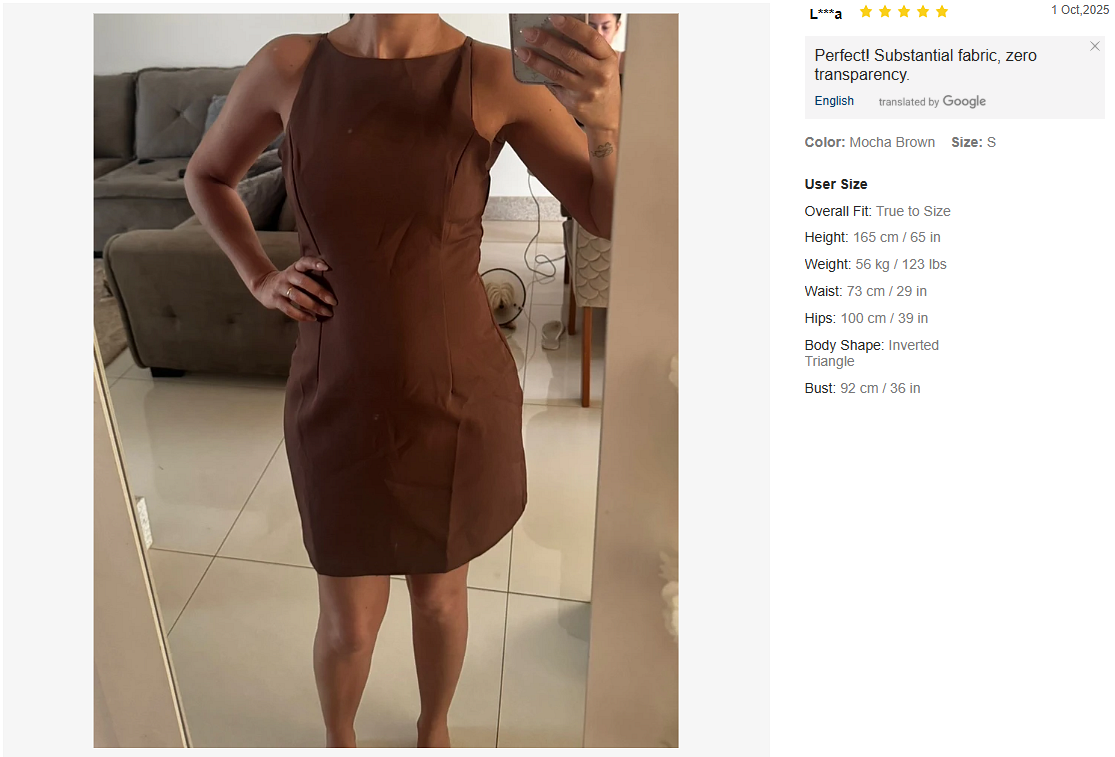Viewport: 1115px width, 757px height.
Task: Click the Weight 56 kg entry
Action: (x=875, y=264)
